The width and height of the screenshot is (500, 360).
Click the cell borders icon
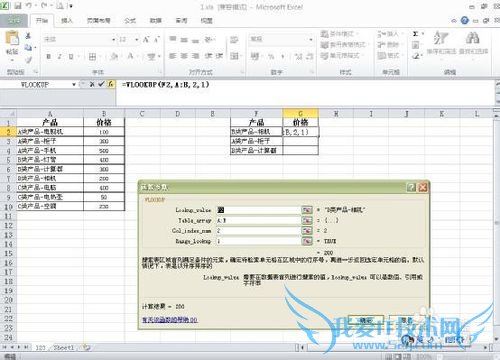click(92, 57)
